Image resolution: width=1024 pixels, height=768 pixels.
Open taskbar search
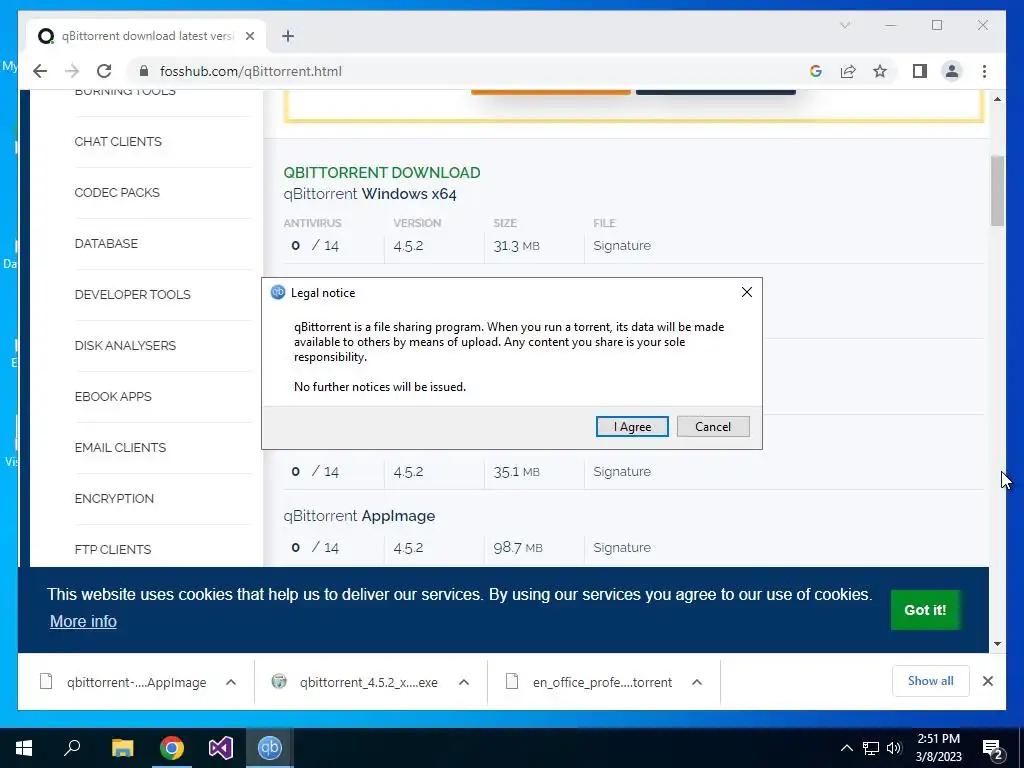point(72,748)
